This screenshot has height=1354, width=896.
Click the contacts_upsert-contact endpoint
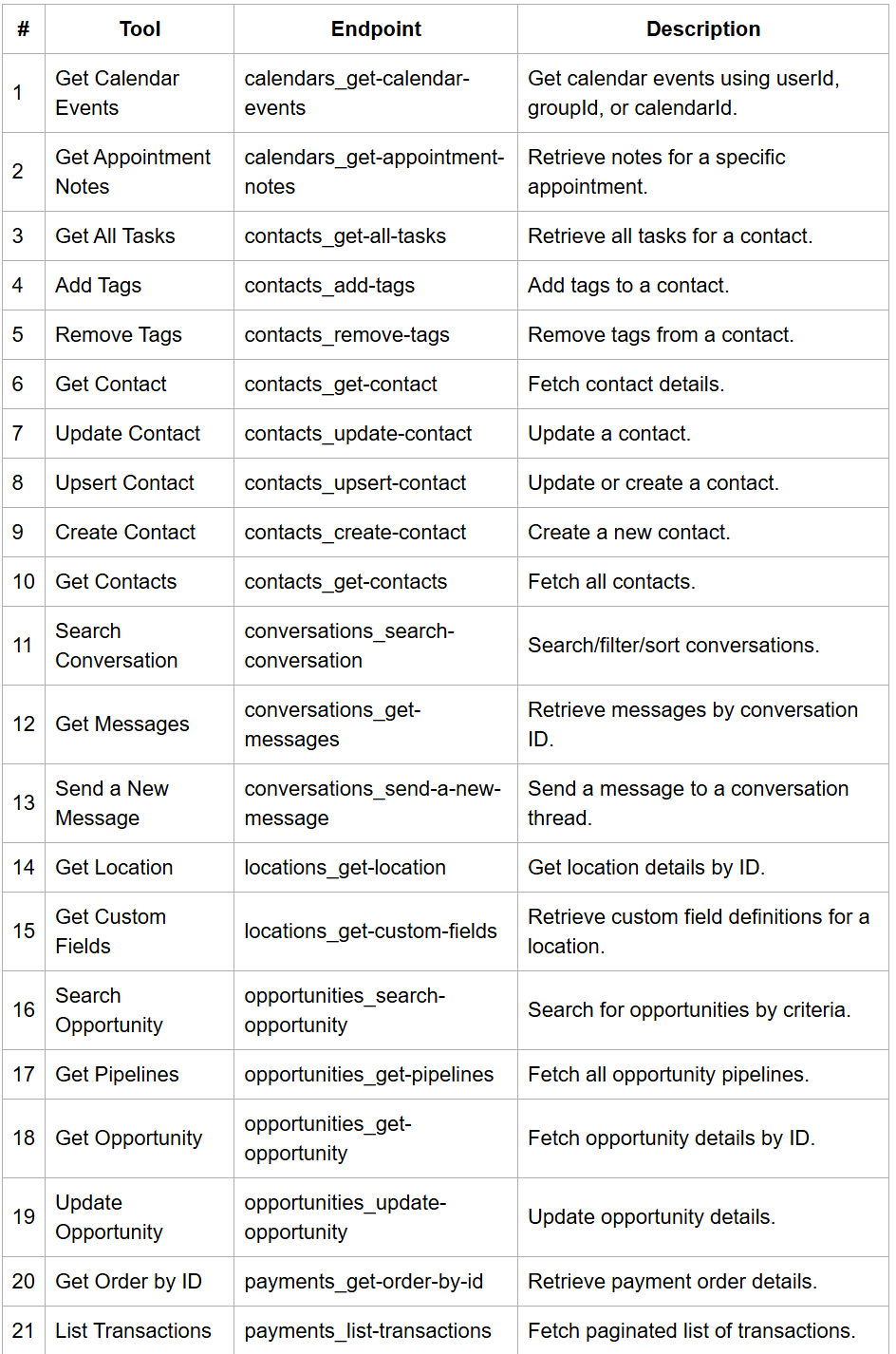[x=355, y=483]
